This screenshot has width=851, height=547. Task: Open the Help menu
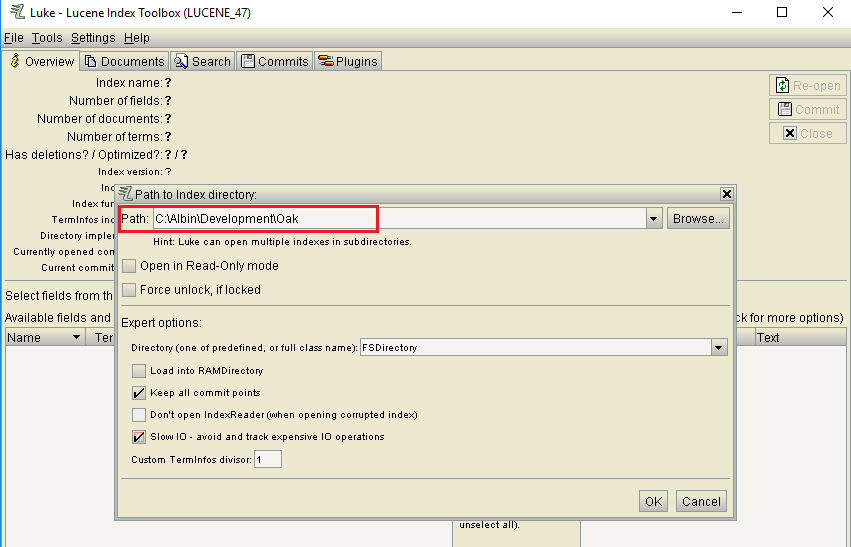click(x=136, y=38)
